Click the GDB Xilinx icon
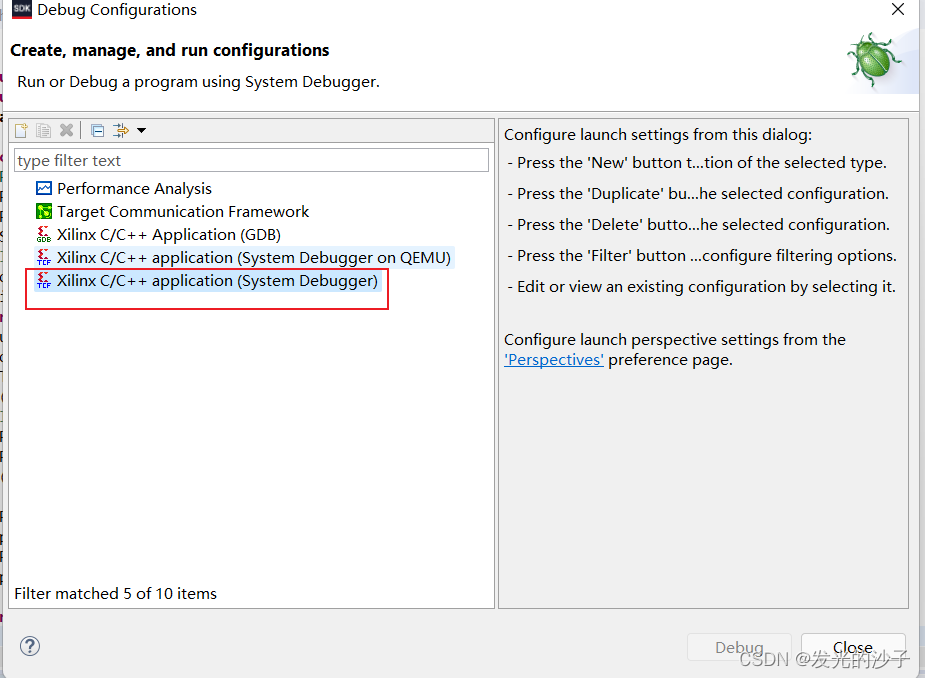 click(x=44, y=234)
